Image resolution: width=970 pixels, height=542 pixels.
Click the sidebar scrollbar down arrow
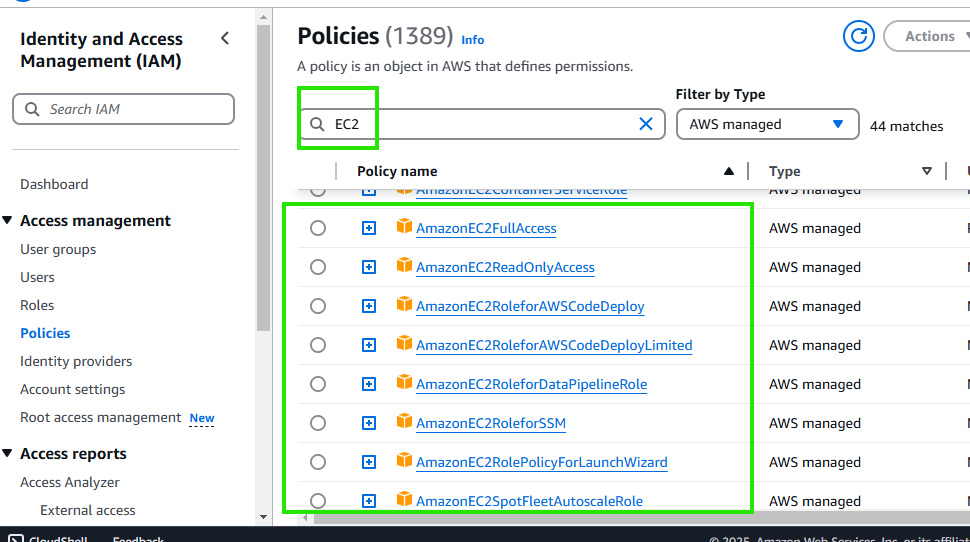click(x=264, y=517)
